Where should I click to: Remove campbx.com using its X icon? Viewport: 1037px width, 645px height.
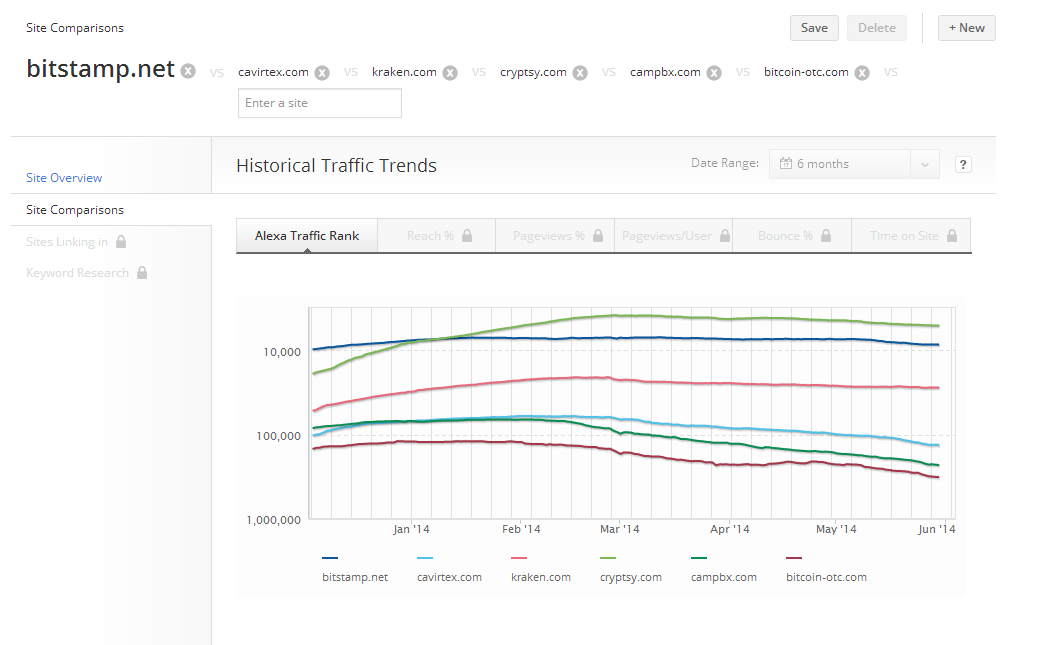(x=714, y=73)
